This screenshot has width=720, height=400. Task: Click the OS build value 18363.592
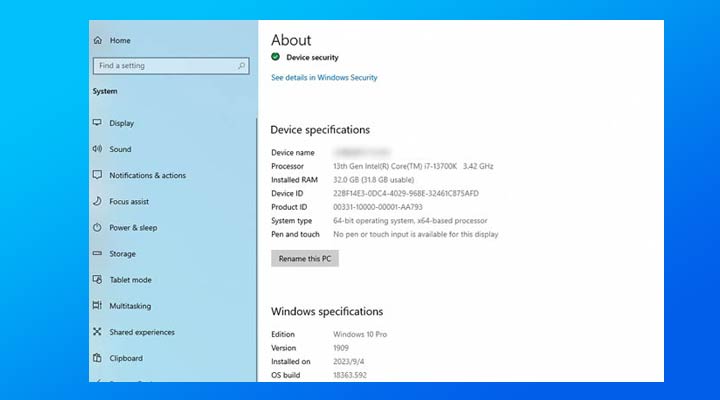(x=350, y=375)
